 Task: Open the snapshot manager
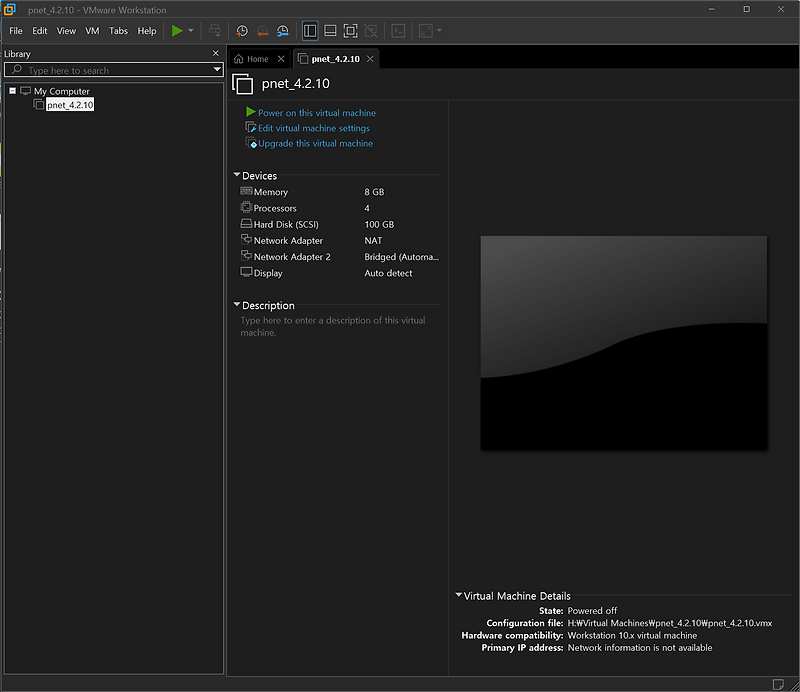pos(283,31)
